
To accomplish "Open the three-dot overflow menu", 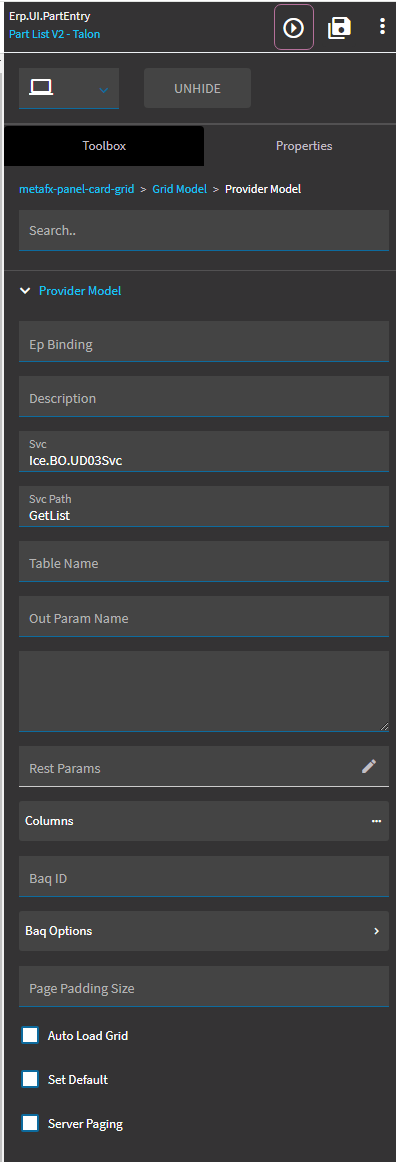I will point(382,27).
